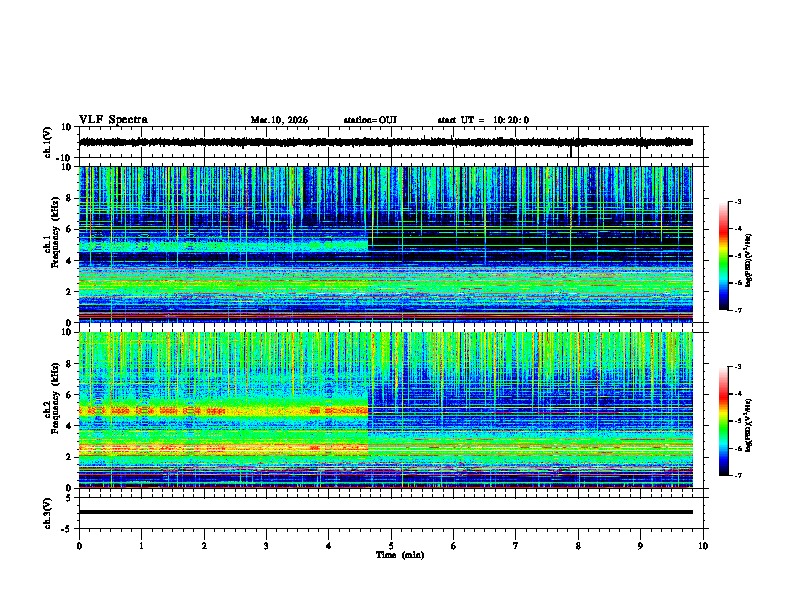Select the log(PSD) label beside ch.2 colorbar

click(748, 425)
